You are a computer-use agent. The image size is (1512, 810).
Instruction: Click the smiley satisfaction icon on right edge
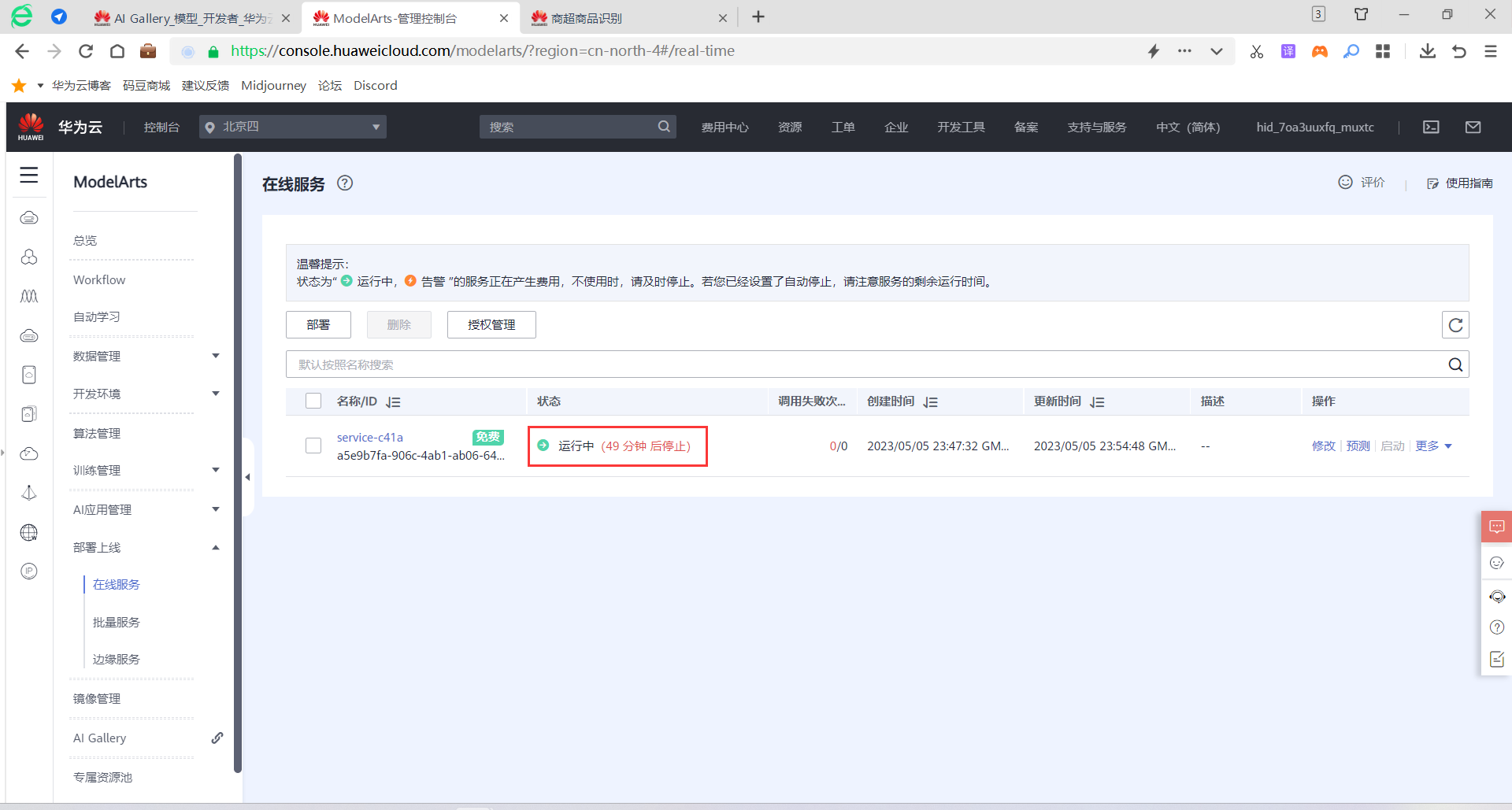tap(1497, 563)
